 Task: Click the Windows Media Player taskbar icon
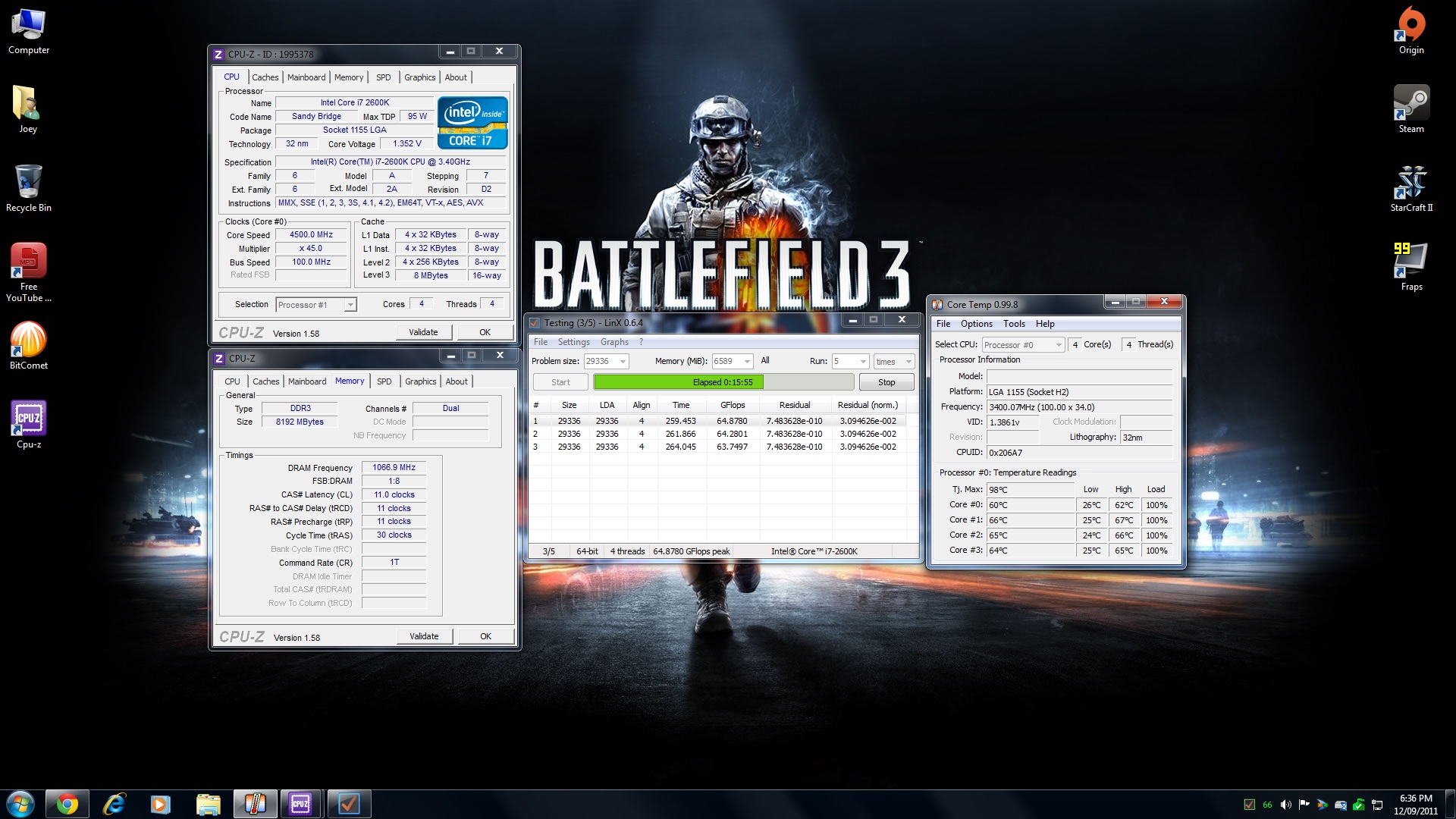[x=161, y=804]
